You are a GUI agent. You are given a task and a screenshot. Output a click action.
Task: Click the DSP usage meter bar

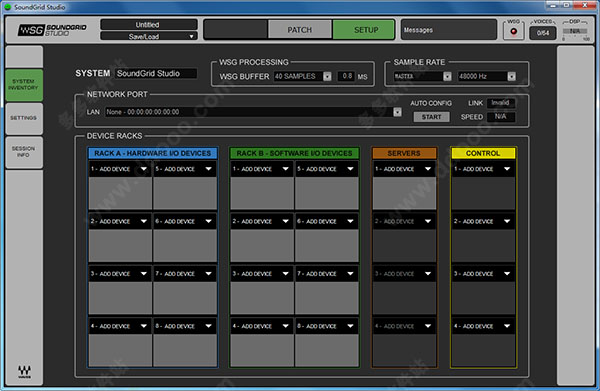click(x=575, y=31)
